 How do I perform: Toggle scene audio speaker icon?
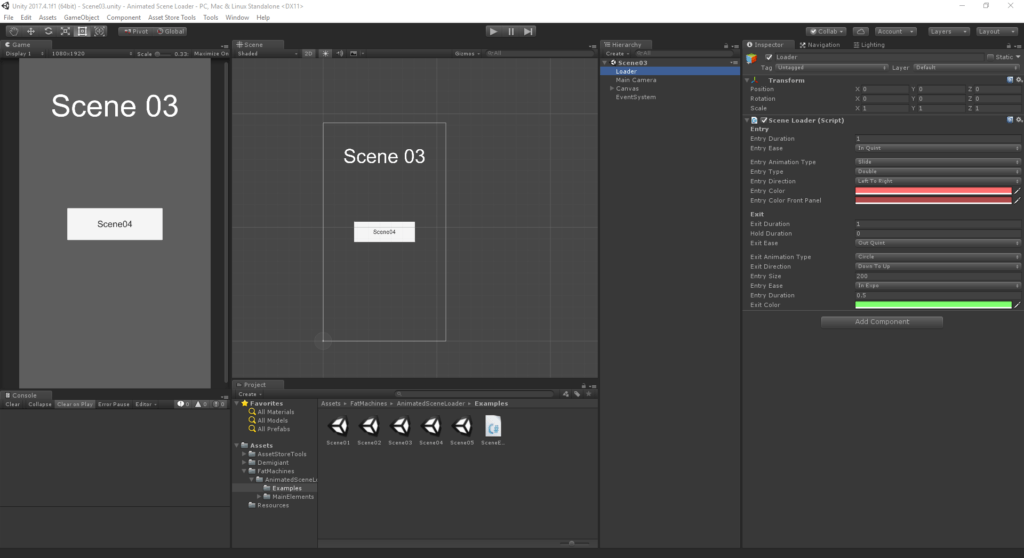click(x=340, y=54)
